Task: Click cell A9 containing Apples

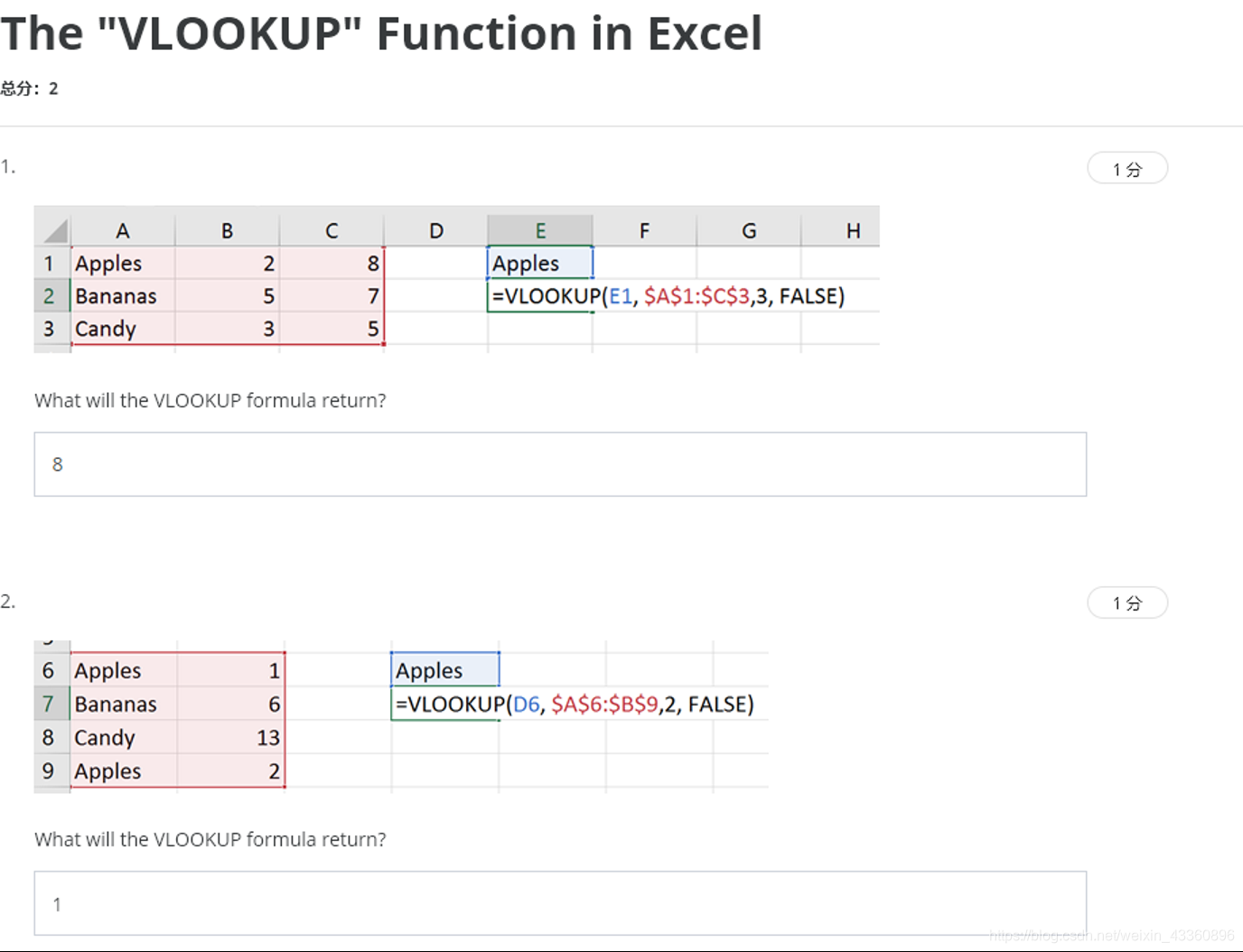Action: [x=124, y=771]
